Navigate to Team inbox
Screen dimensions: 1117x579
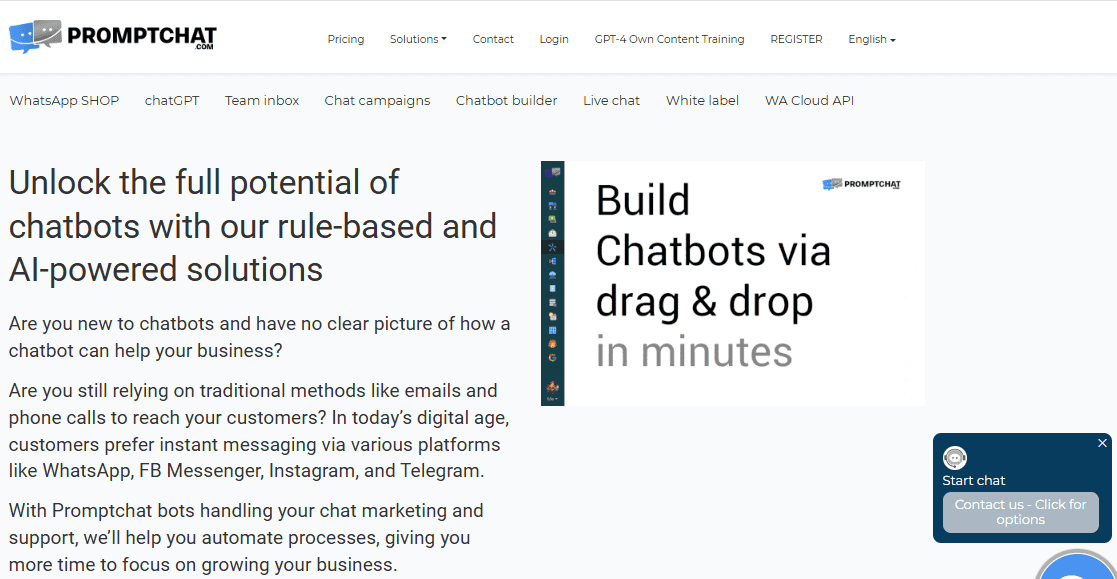[x=262, y=100]
